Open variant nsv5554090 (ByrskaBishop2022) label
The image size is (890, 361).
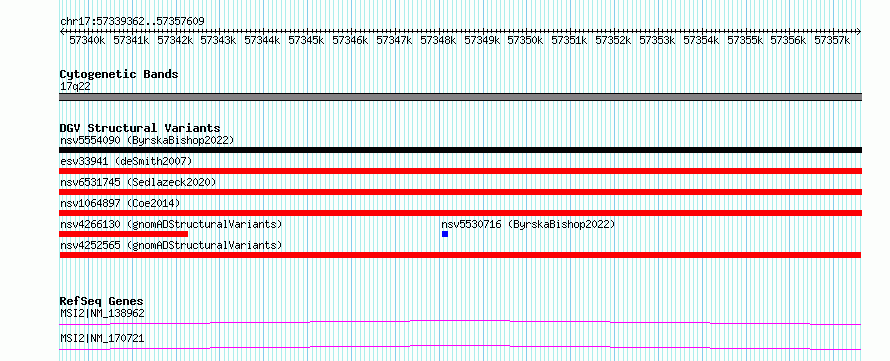147,140
